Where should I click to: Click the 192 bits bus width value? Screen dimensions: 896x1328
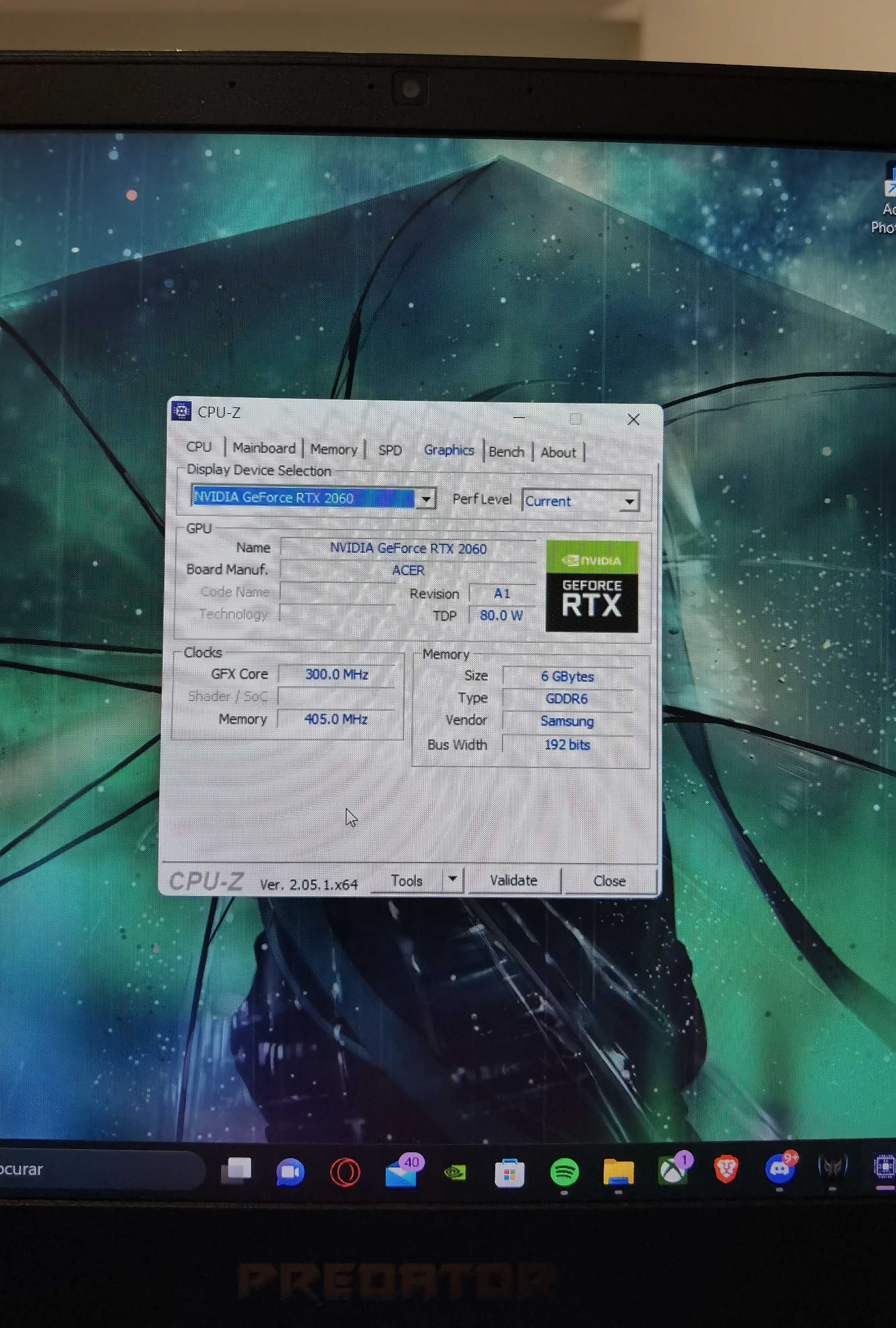[x=567, y=745]
